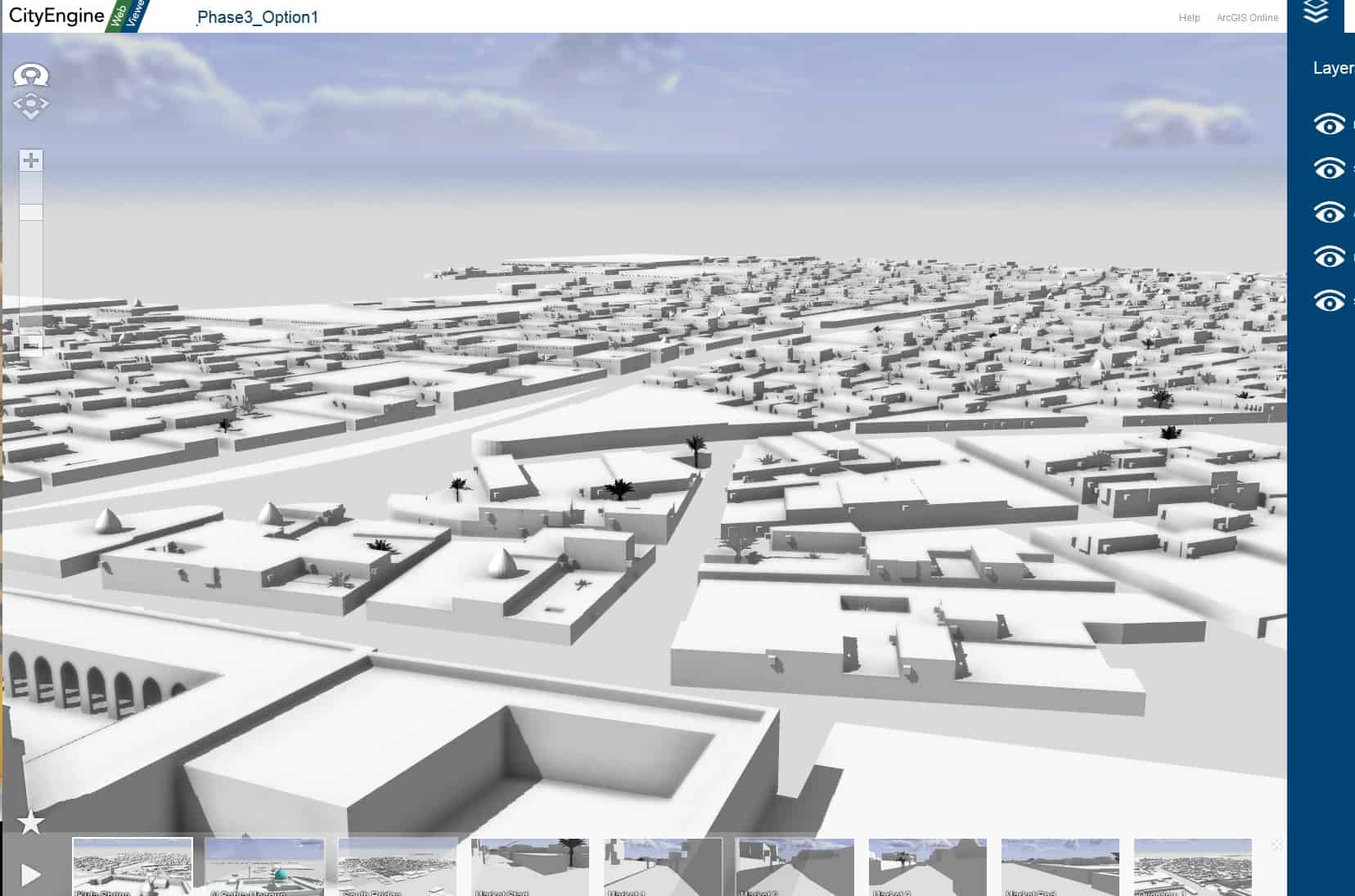Click the pan navigation arrows control

31,106
